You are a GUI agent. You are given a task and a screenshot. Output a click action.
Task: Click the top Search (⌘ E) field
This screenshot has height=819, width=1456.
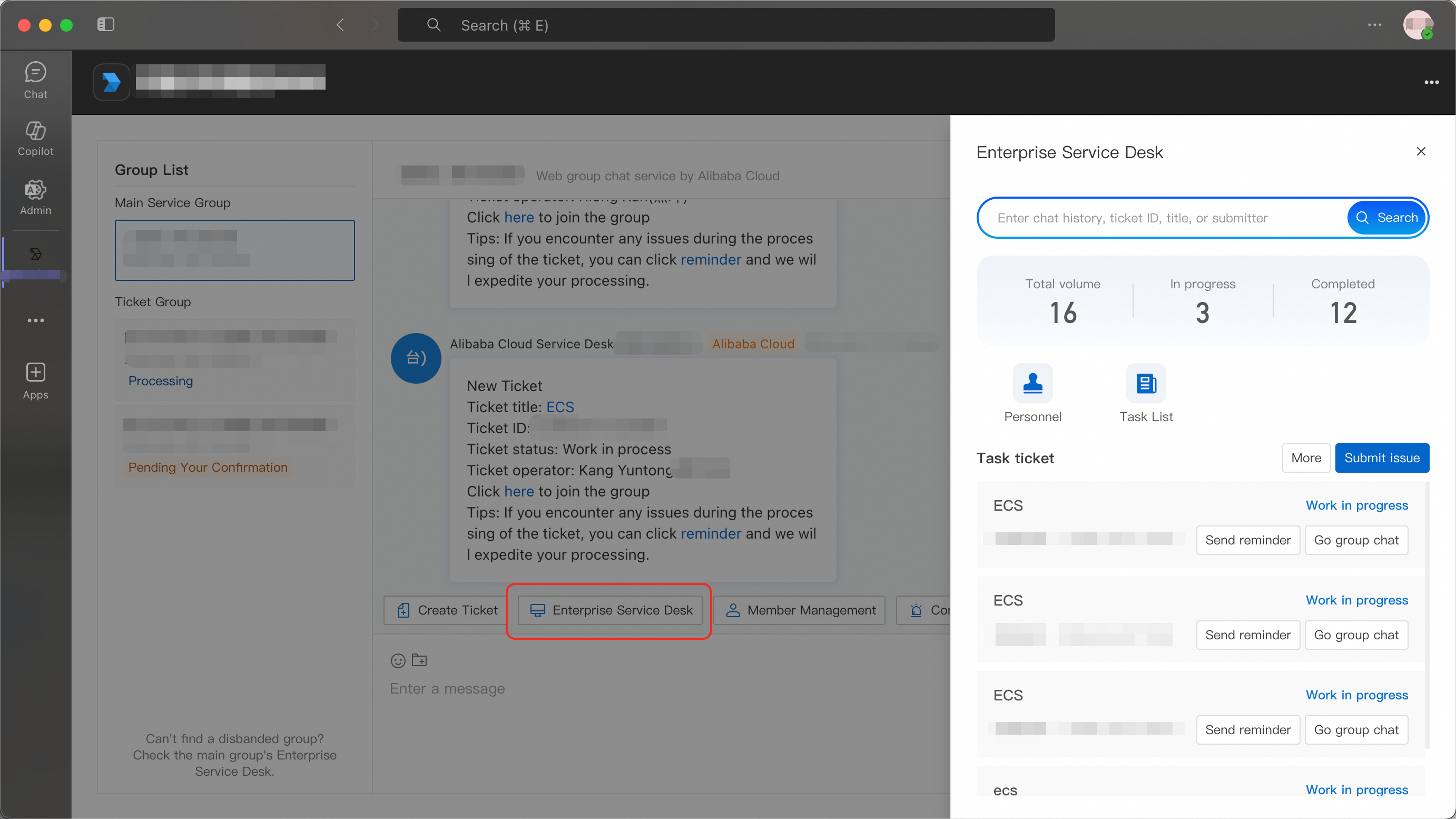(x=726, y=25)
